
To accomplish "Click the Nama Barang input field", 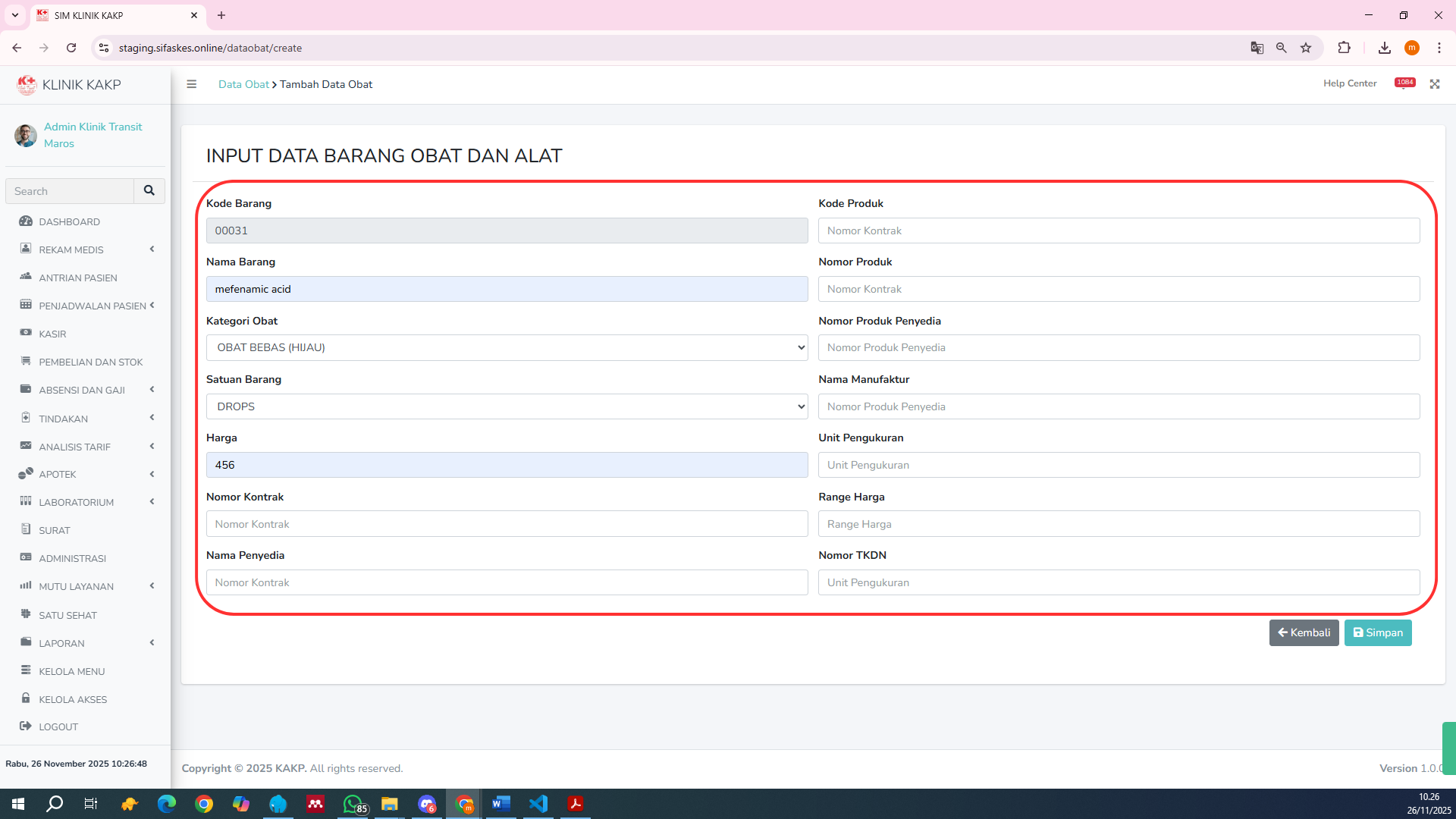I will click(507, 289).
